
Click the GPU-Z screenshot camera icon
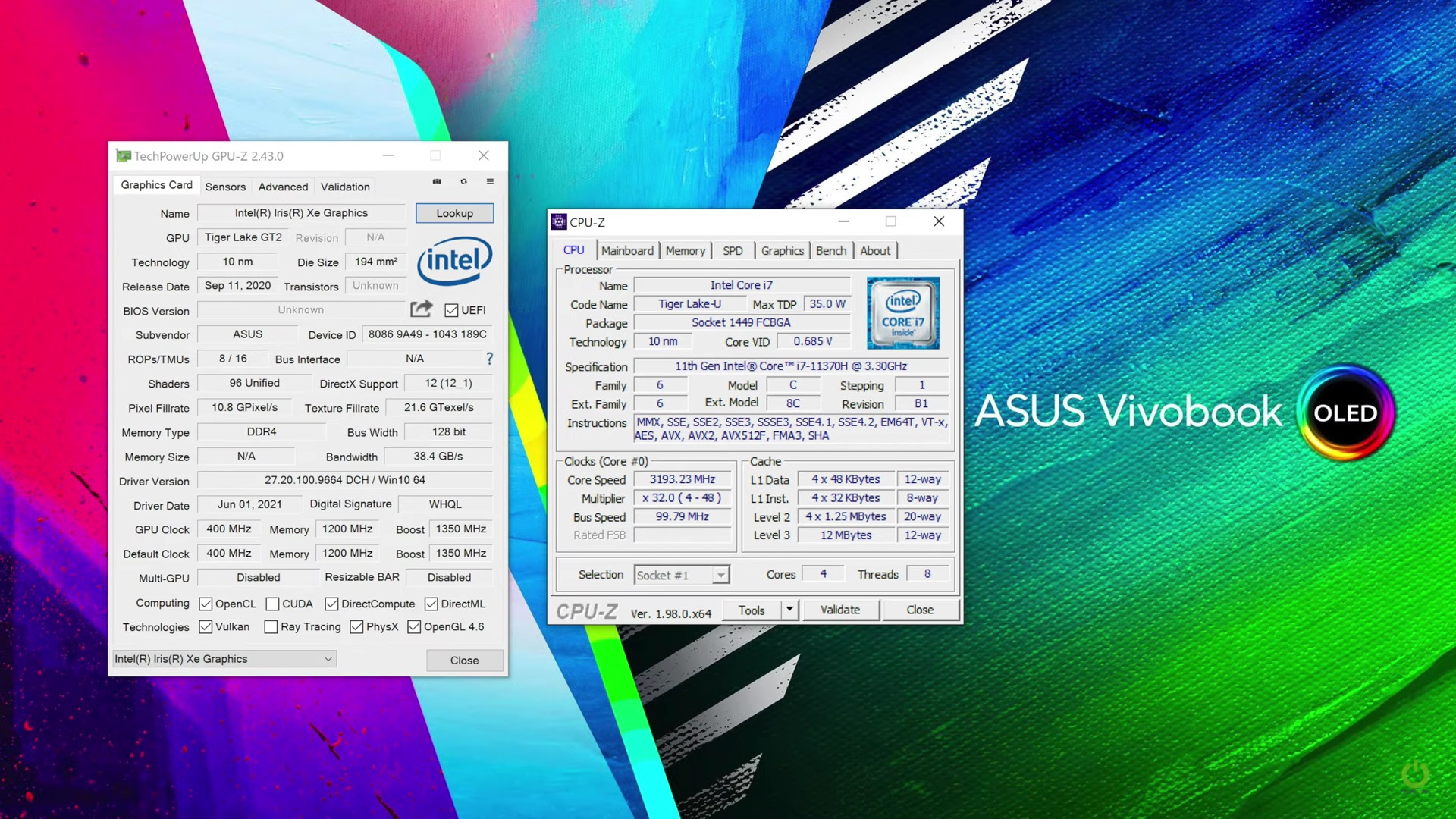click(x=437, y=181)
